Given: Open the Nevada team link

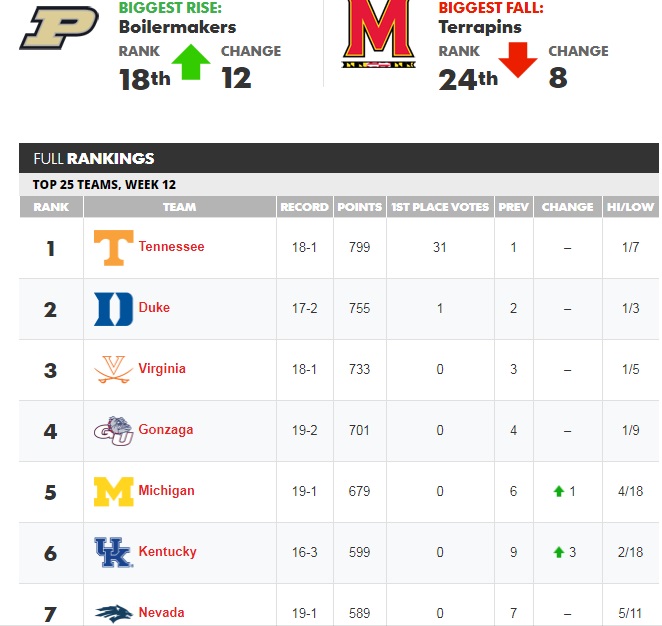Looking at the screenshot, I should (161, 612).
